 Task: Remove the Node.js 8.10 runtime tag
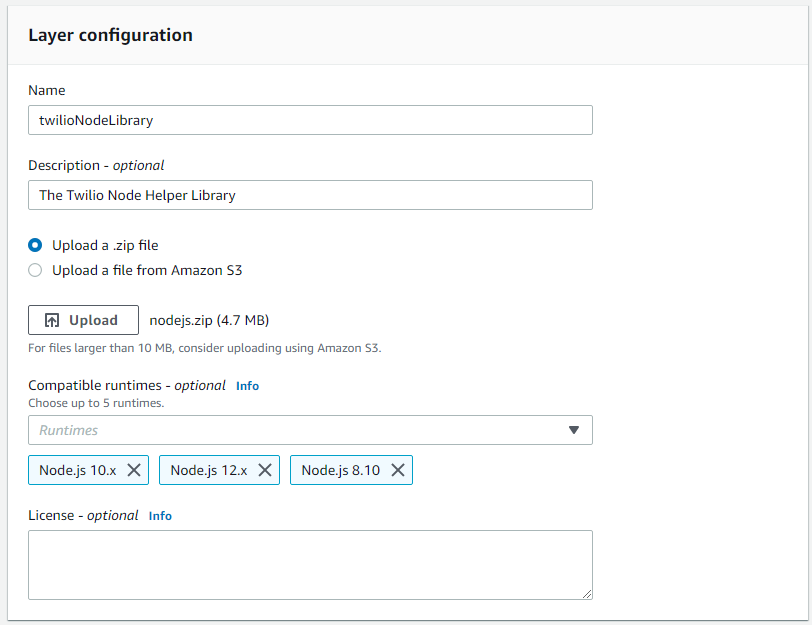point(398,470)
